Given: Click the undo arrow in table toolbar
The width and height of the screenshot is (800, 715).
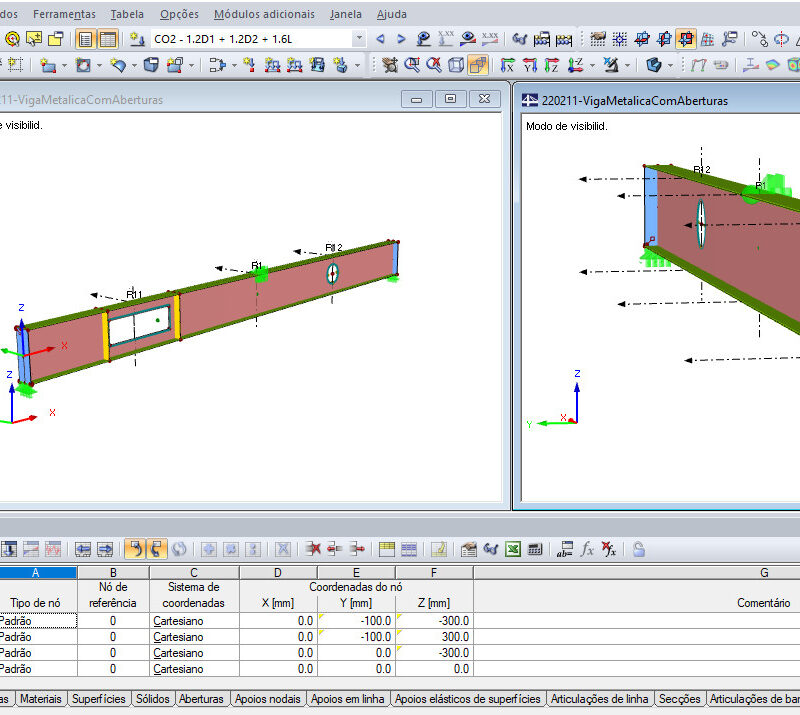Looking at the screenshot, I should coord(135,549).
